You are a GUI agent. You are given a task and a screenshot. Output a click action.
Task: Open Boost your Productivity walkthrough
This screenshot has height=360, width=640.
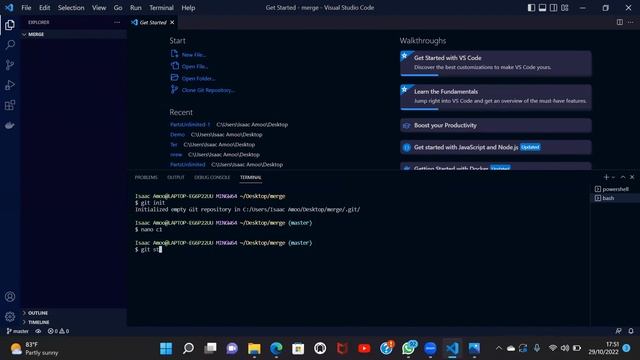click(496, 125)
